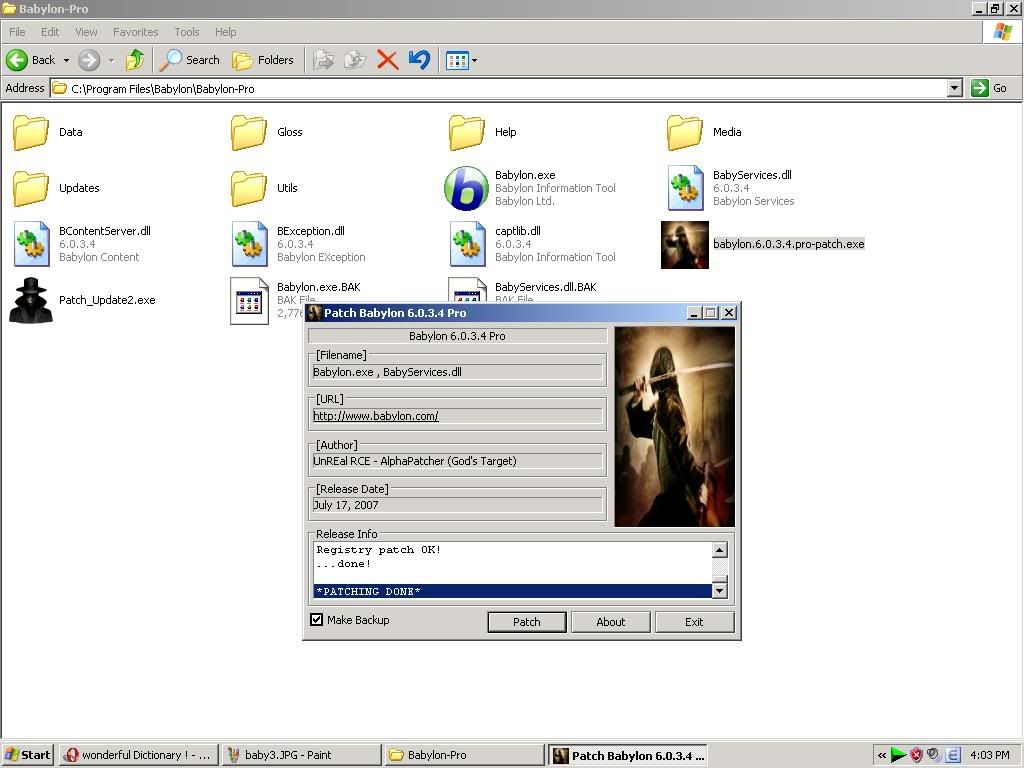Click the Up folder toolbar icon

coord(135,60)
